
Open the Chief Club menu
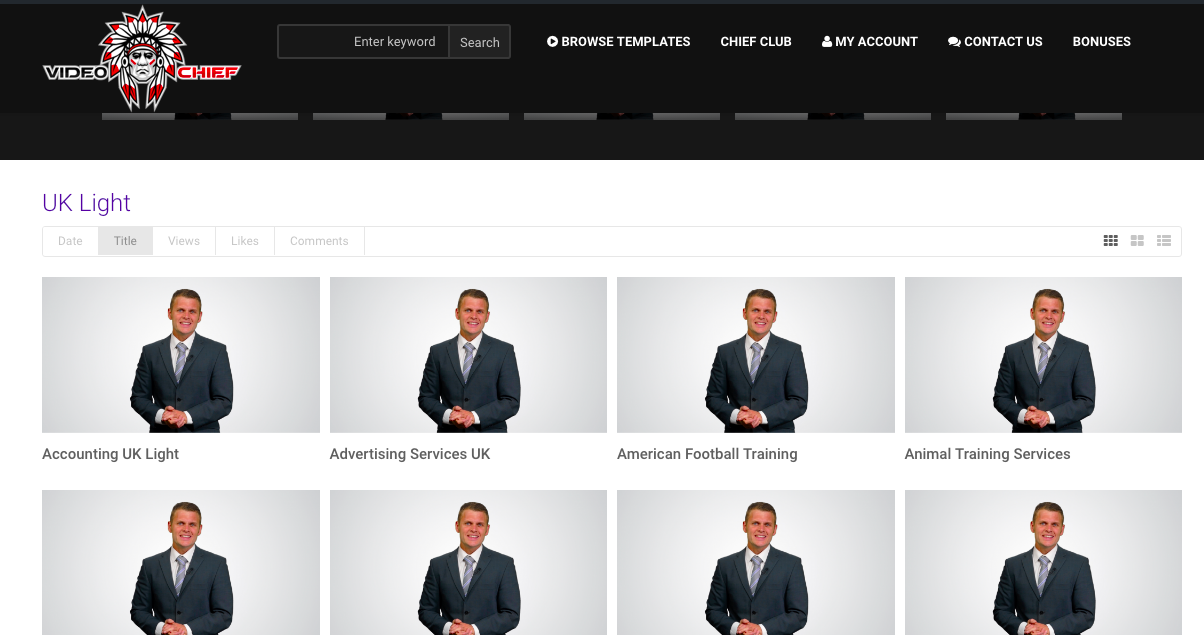(756, 42)
